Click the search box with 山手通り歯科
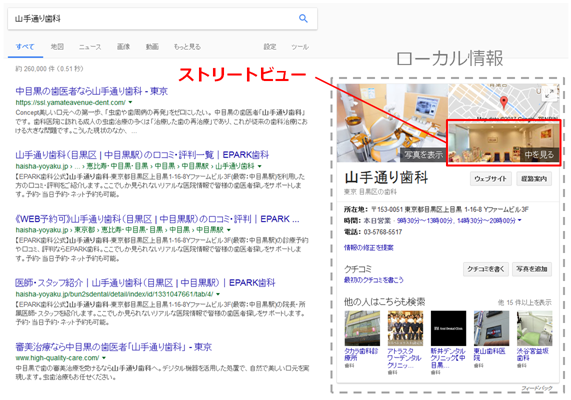This screenshot has height=400, width=571. pyautogui.click(x=162, y=19)
